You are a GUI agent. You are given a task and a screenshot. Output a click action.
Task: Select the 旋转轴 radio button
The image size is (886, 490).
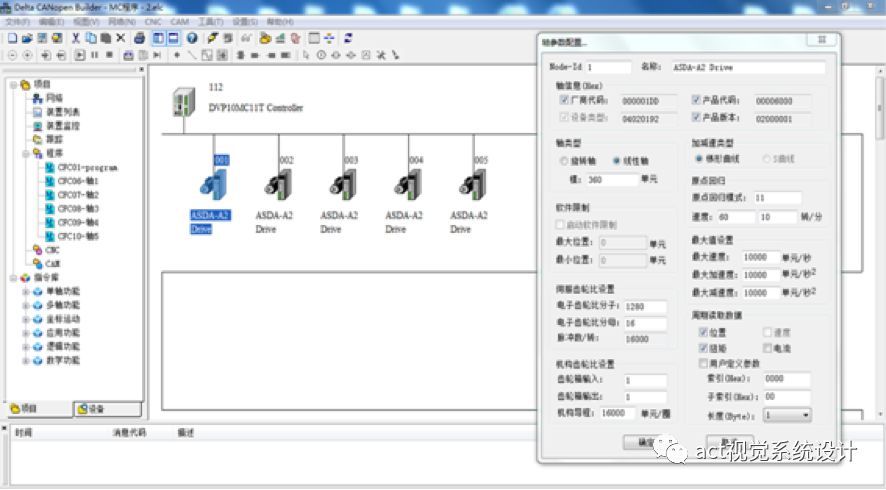coord(563,161)
